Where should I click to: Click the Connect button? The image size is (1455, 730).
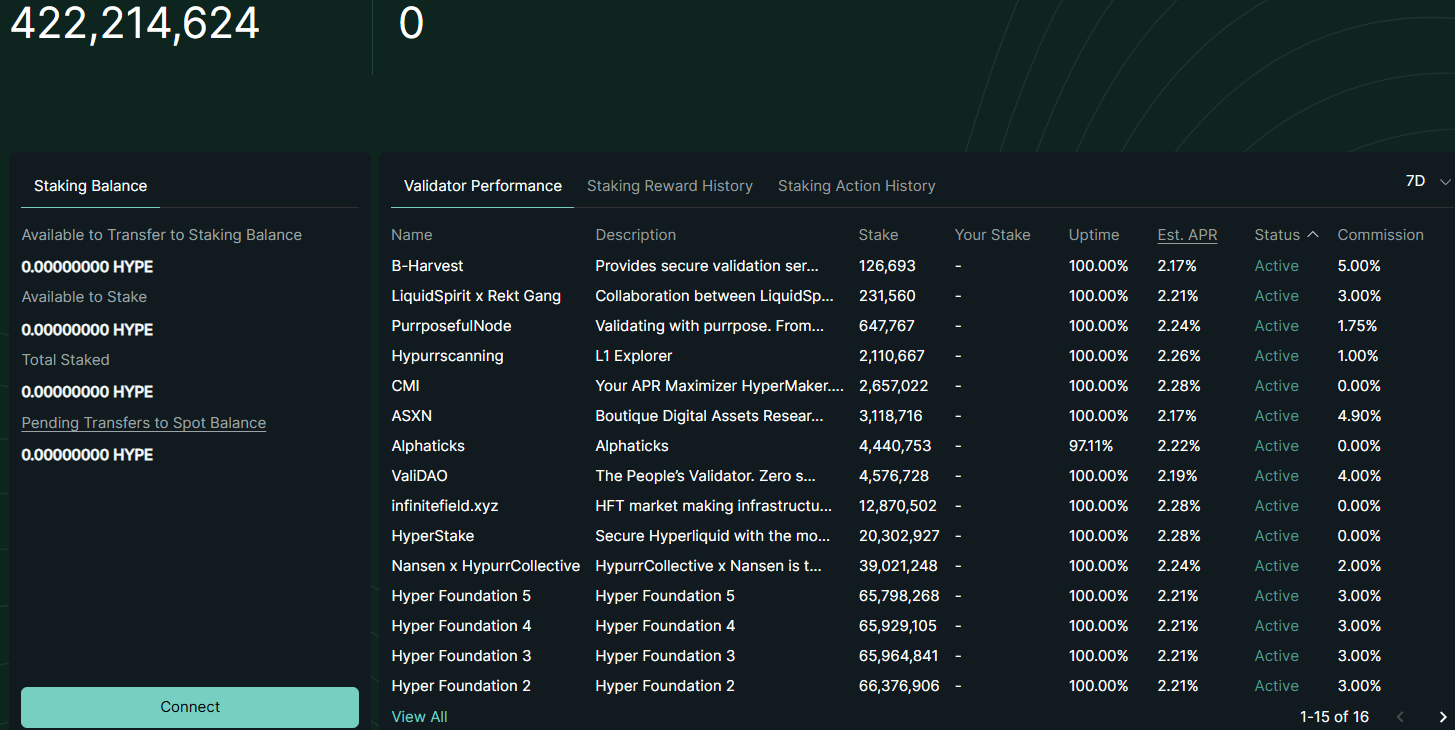[190, 707]
